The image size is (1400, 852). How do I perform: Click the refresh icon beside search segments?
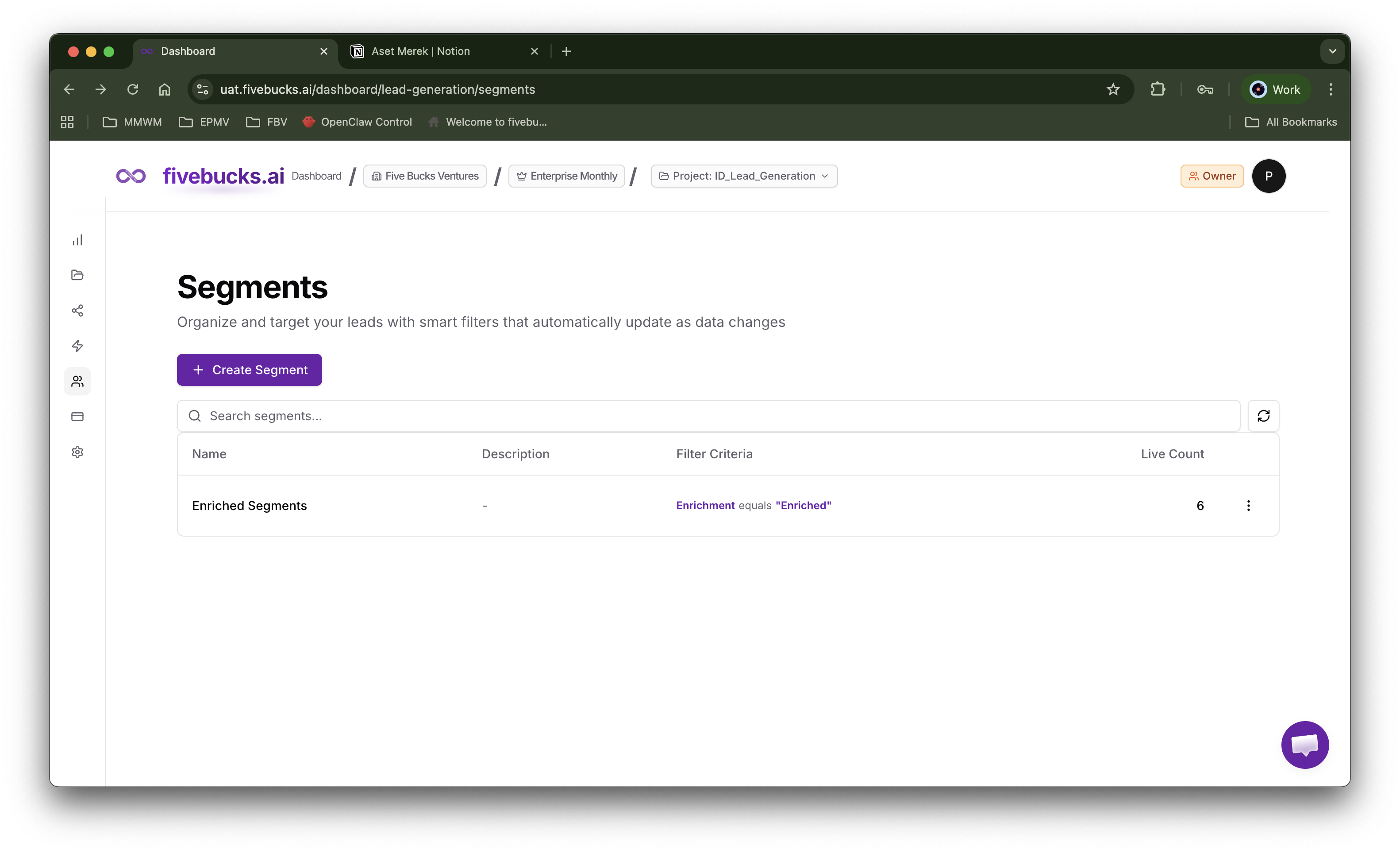[1263, 416]
